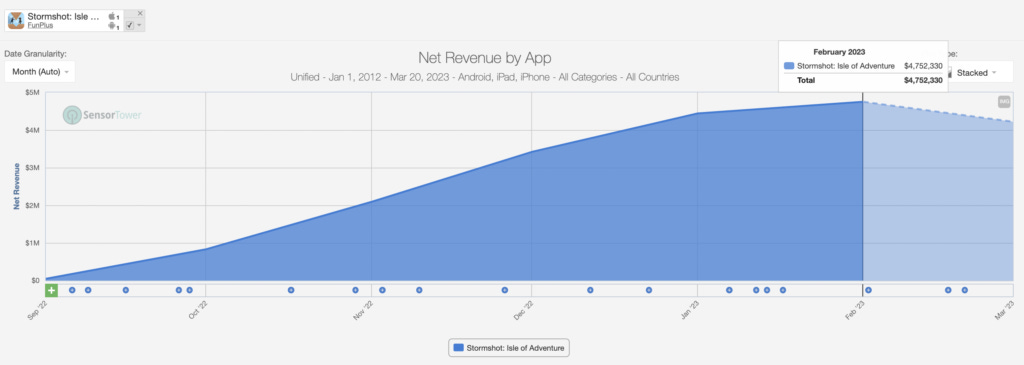Expand the small arrow beside the Stormshot checkbox
Viewport: 1024px width, 365px height.
click(139, 25)
